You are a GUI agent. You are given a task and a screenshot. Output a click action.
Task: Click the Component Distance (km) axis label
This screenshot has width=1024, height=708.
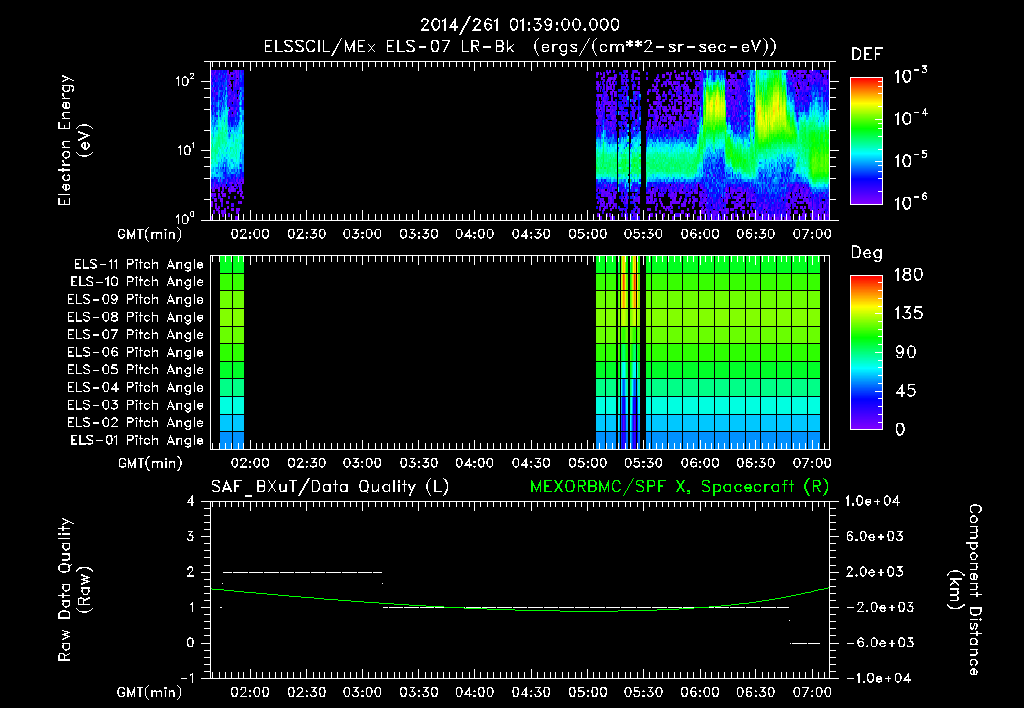(x=965, y=590)
